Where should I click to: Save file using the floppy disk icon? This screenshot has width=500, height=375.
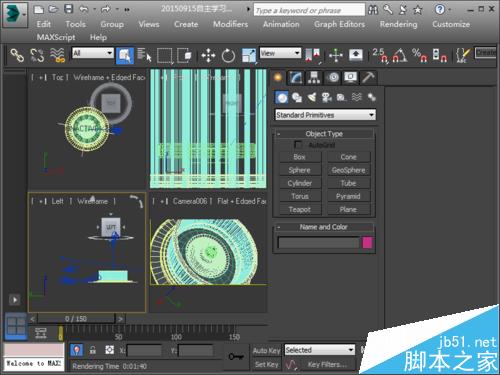click(68, 9)
